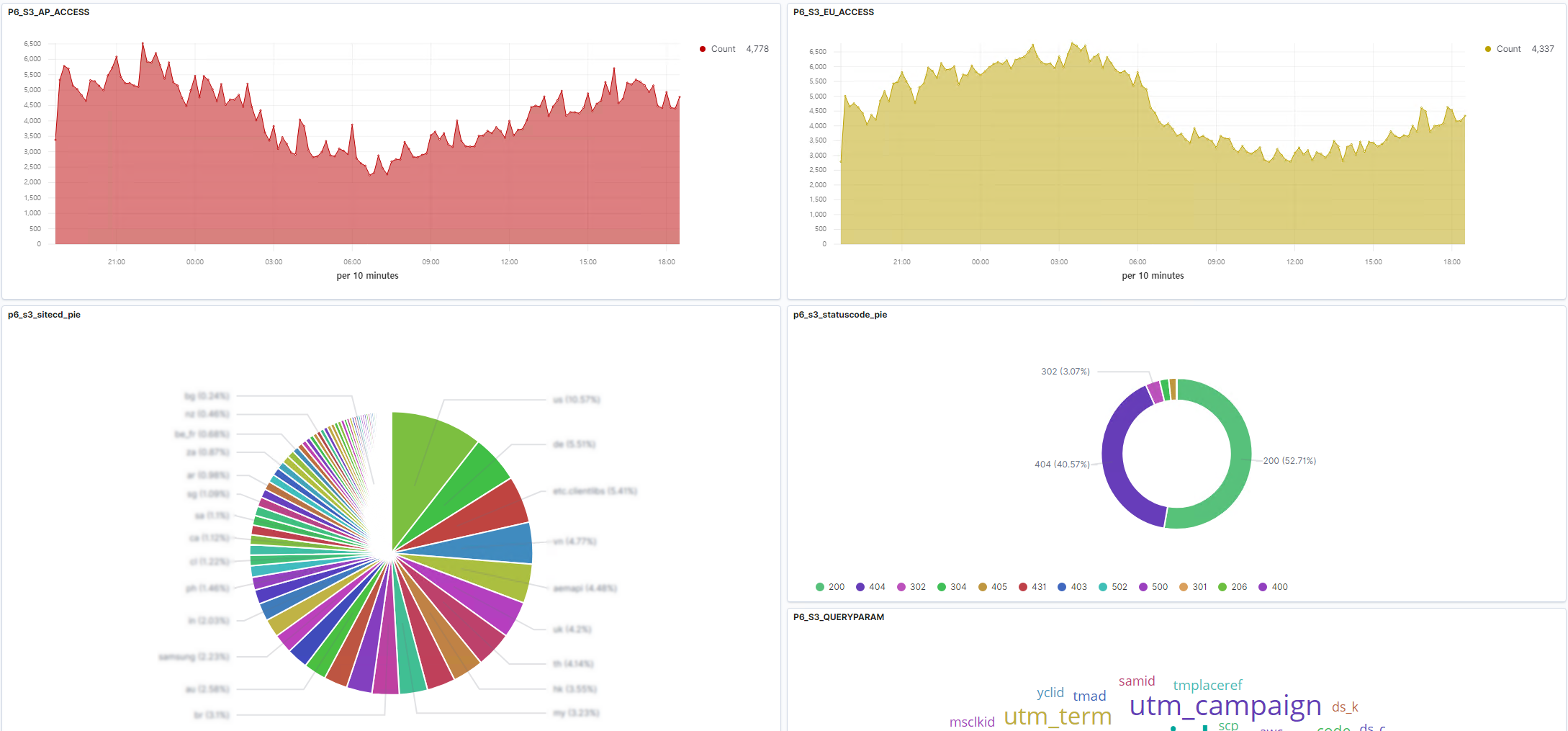This screenshot has width=1568, height=731.
Task: Select tmplaceref in the word cloud
Action: [1207, 685]
